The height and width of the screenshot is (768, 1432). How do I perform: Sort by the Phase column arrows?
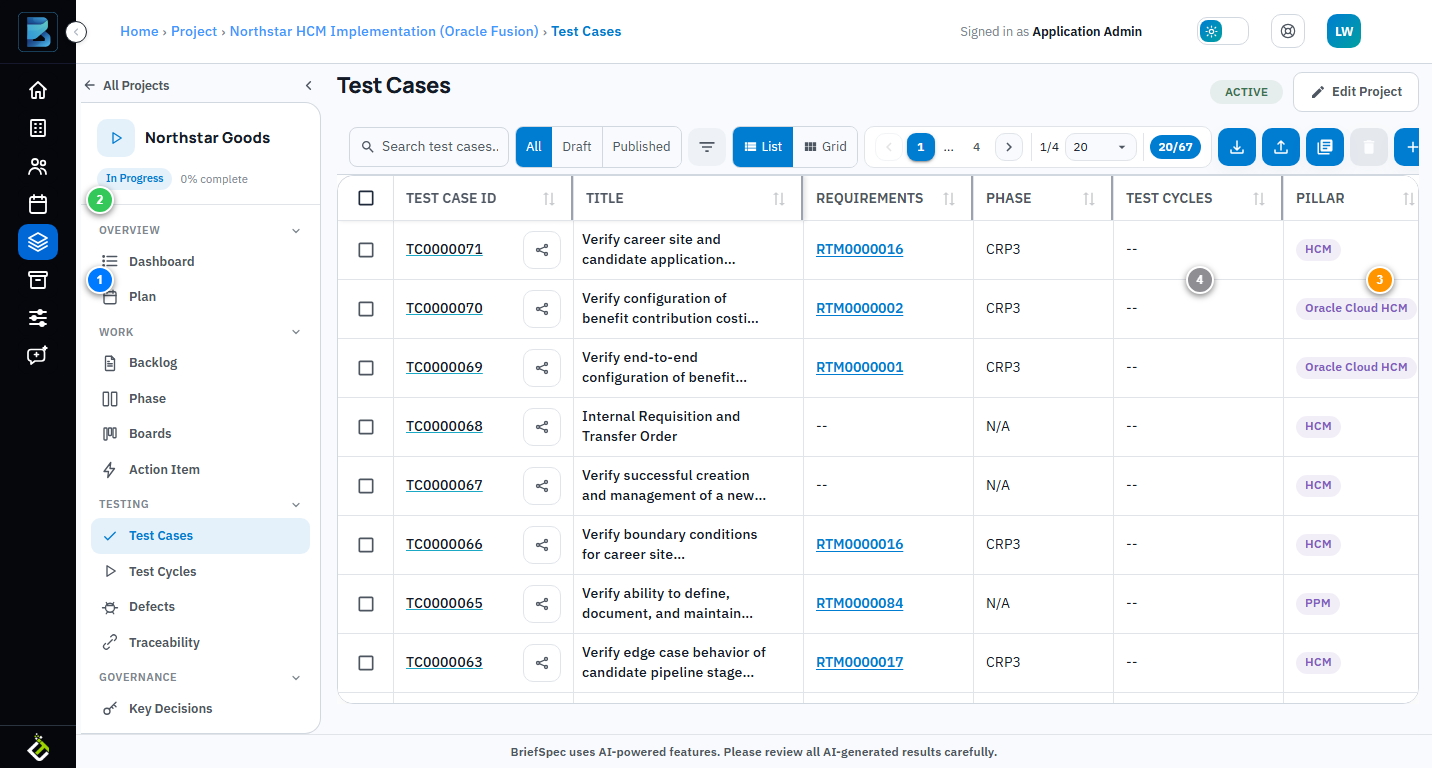pos(1089,199)
